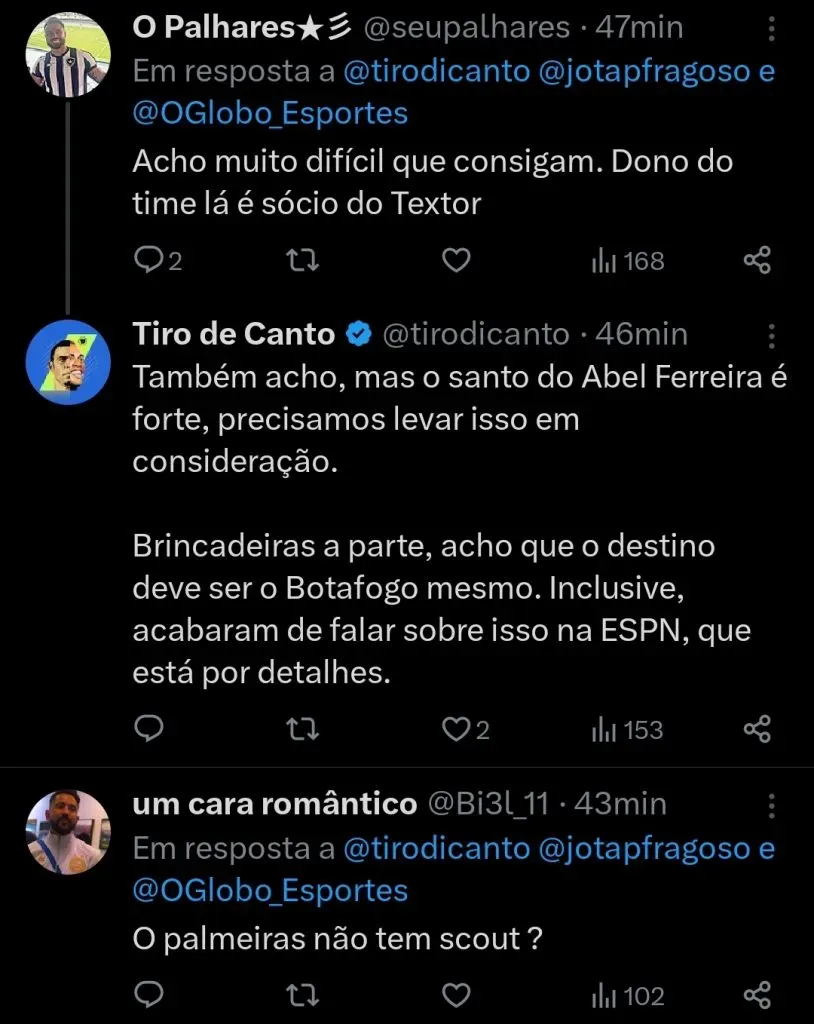Share O Palhares' tweet
Viewport: 814px width, 1024px height.
coord(757,261)
